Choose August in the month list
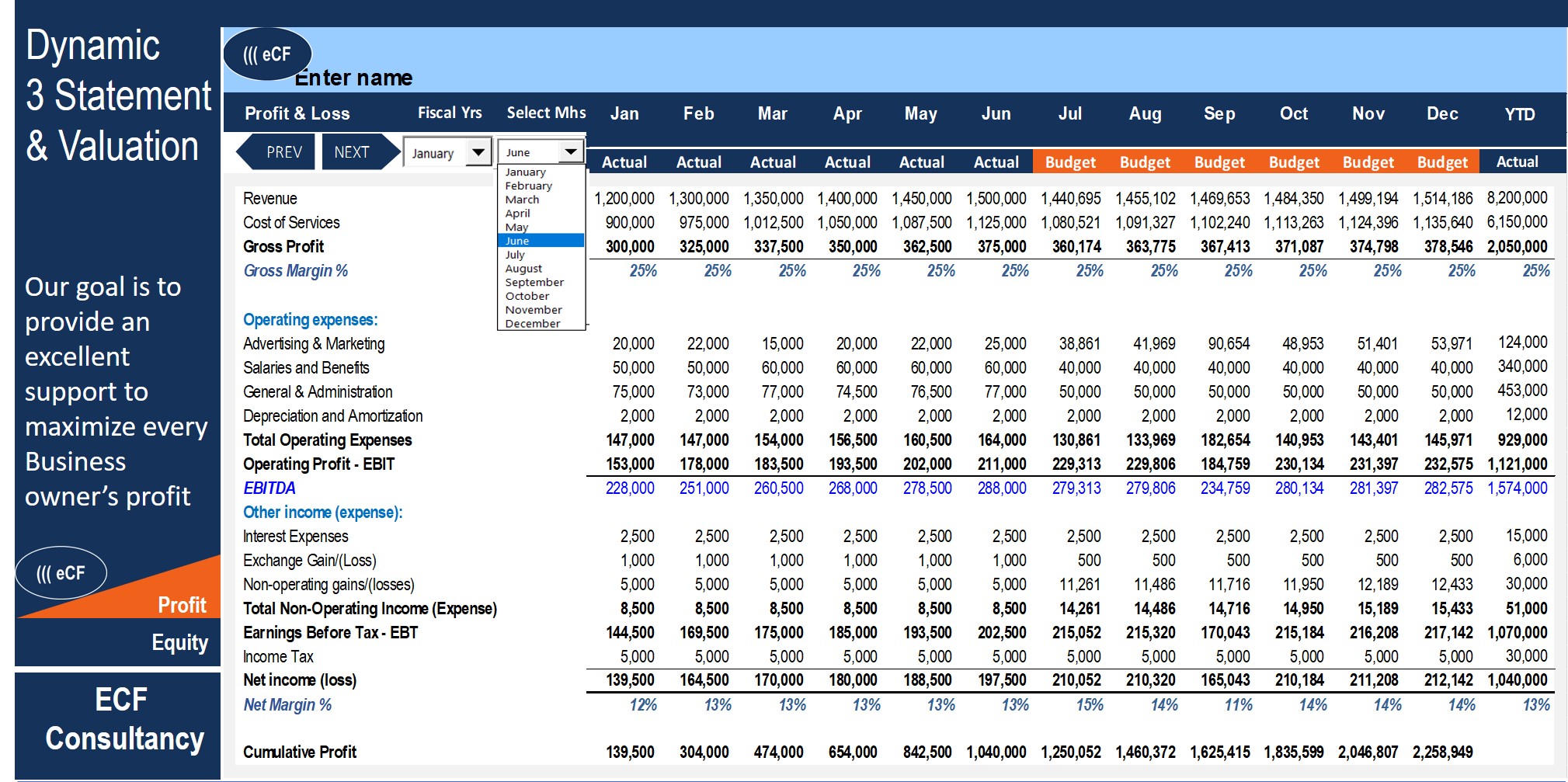The image size is (1568, 782). 523,269
